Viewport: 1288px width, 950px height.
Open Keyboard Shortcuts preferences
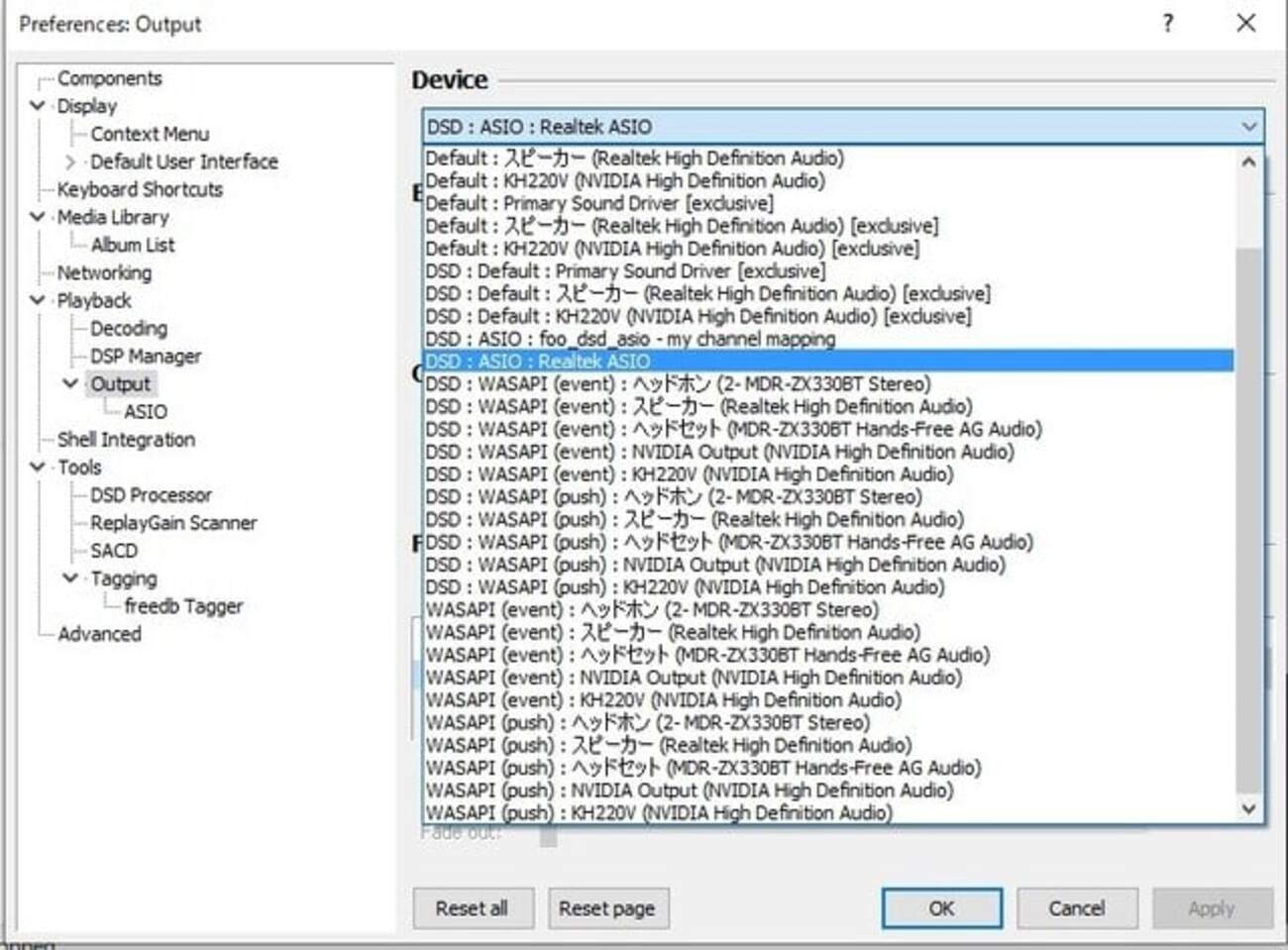tap(140, 188)
